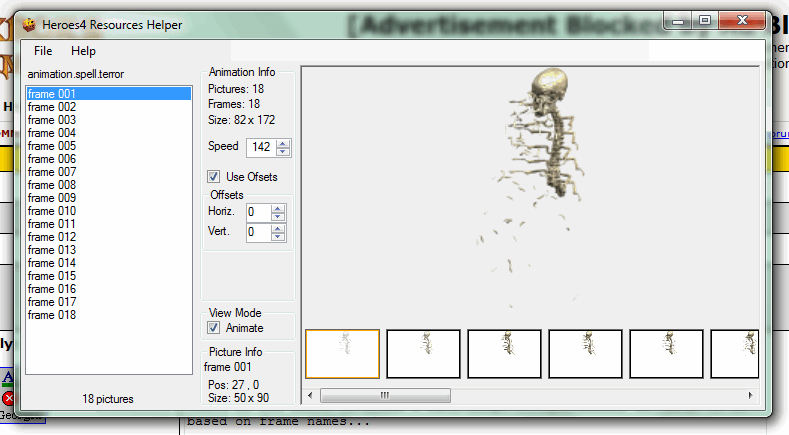The width and height of the screenshot is (789, 435).
Task: Select frame 003 in the list
Action: [x=109, y=120]
